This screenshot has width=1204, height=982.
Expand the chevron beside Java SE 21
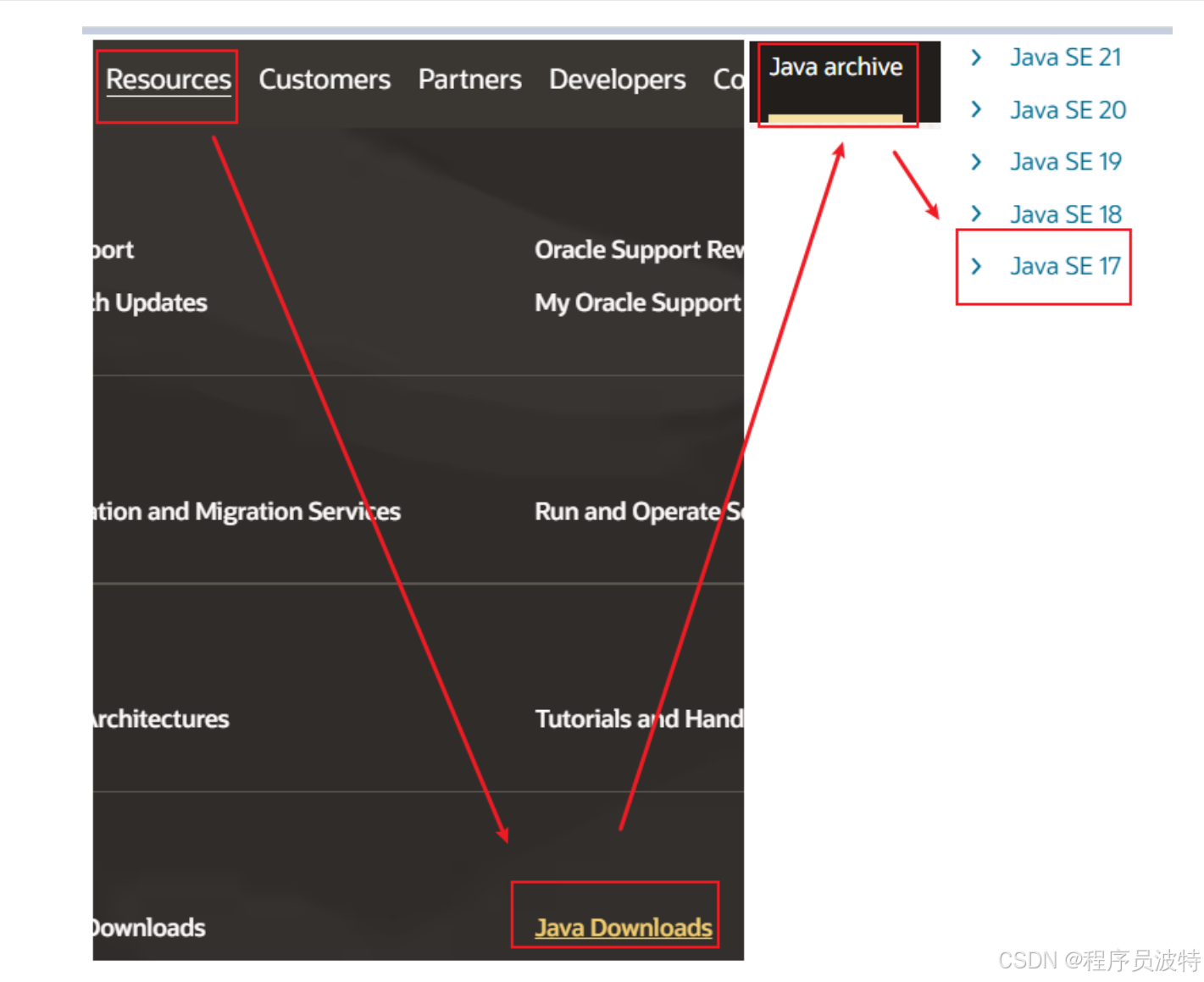pos(976,58)
